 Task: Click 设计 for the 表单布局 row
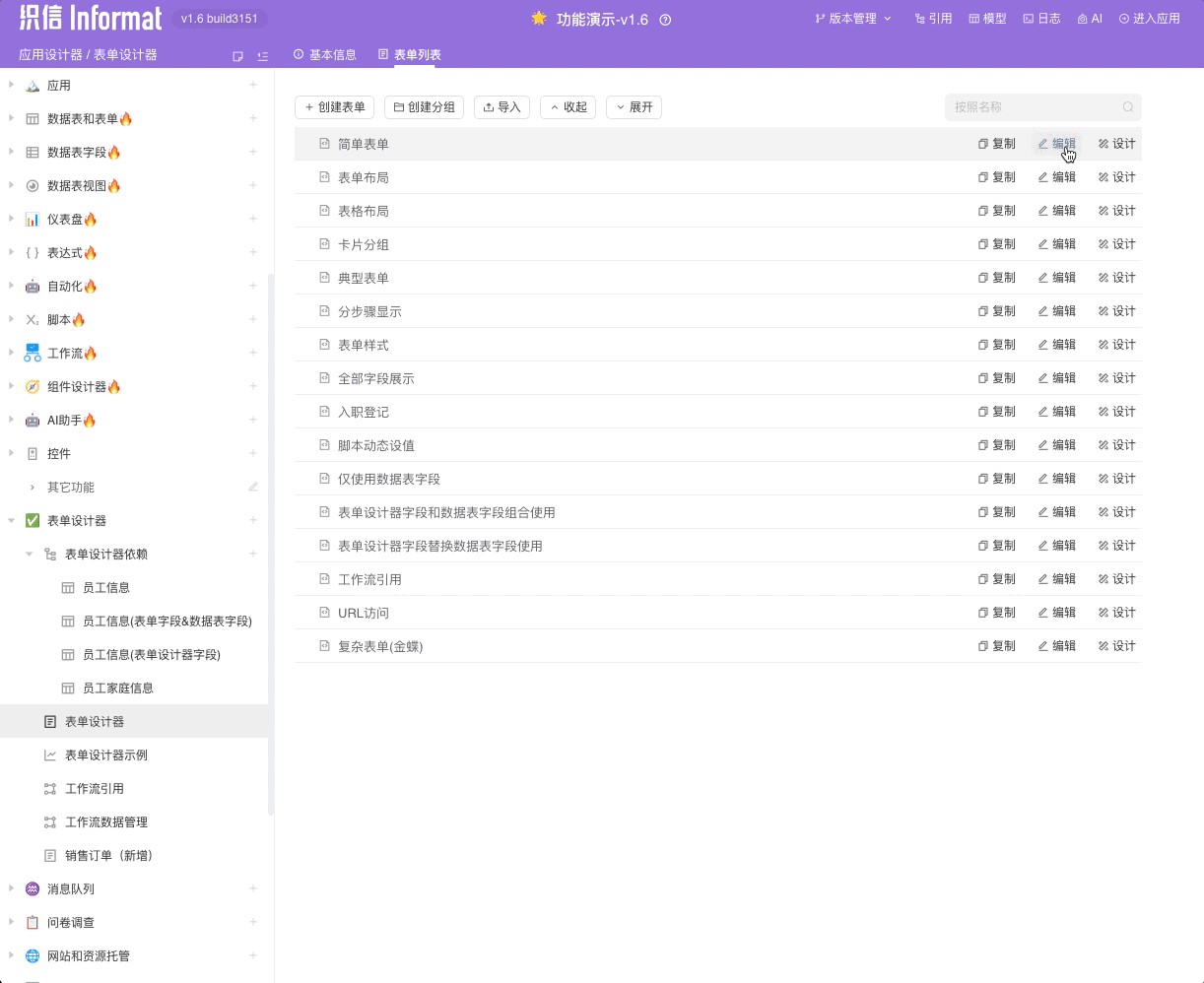(1117, 177)
